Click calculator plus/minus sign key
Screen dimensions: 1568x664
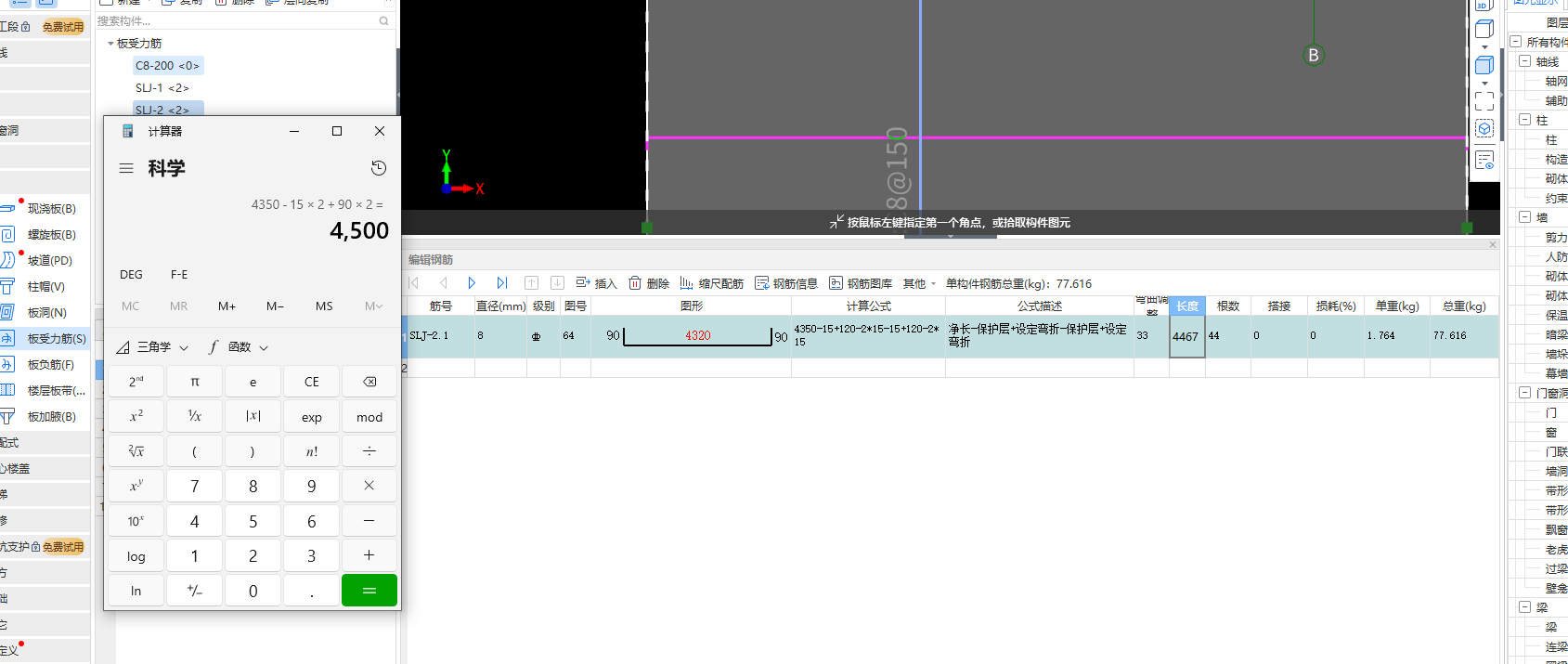point(195,591)
